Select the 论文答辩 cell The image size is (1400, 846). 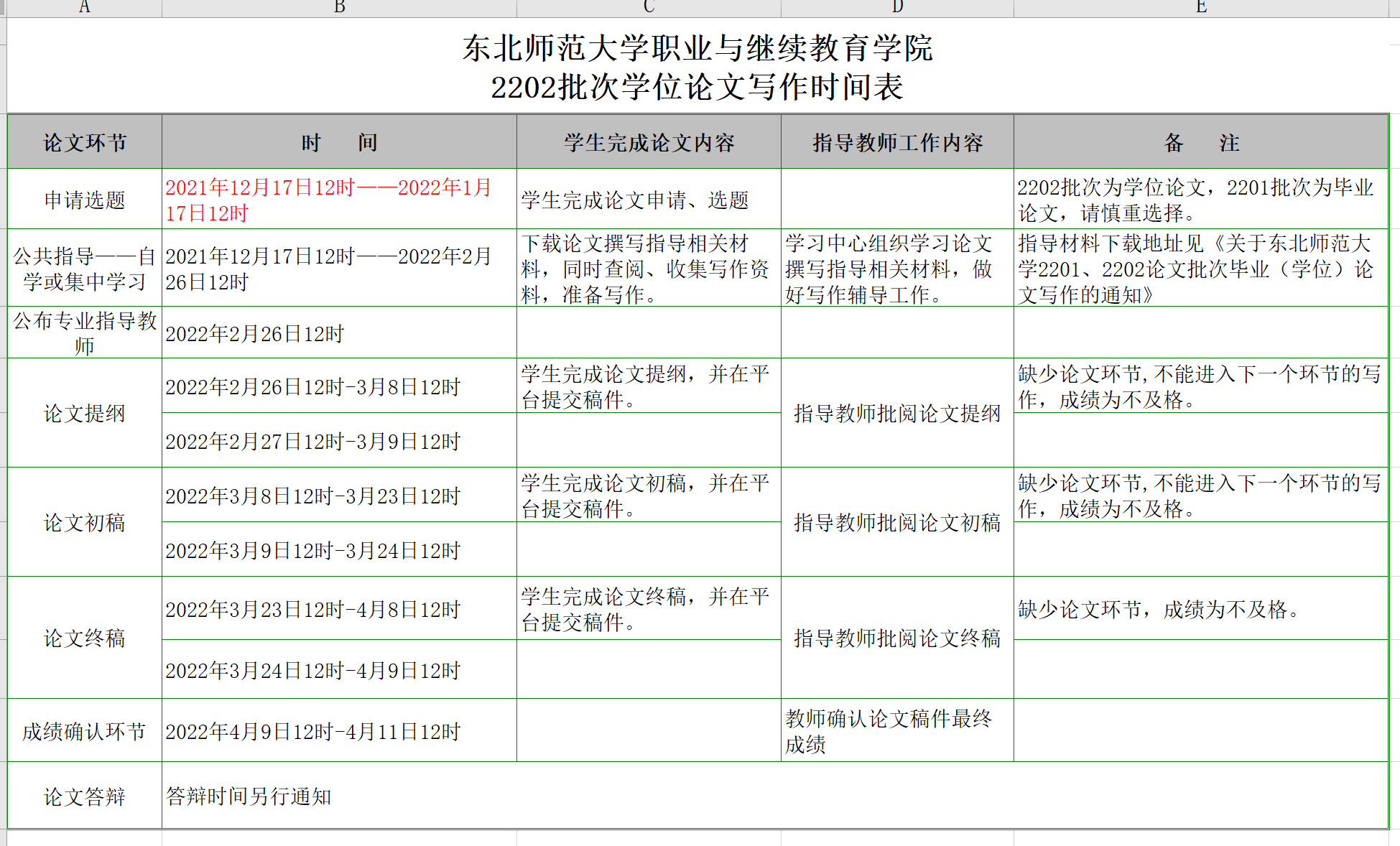tap(85, 796)
